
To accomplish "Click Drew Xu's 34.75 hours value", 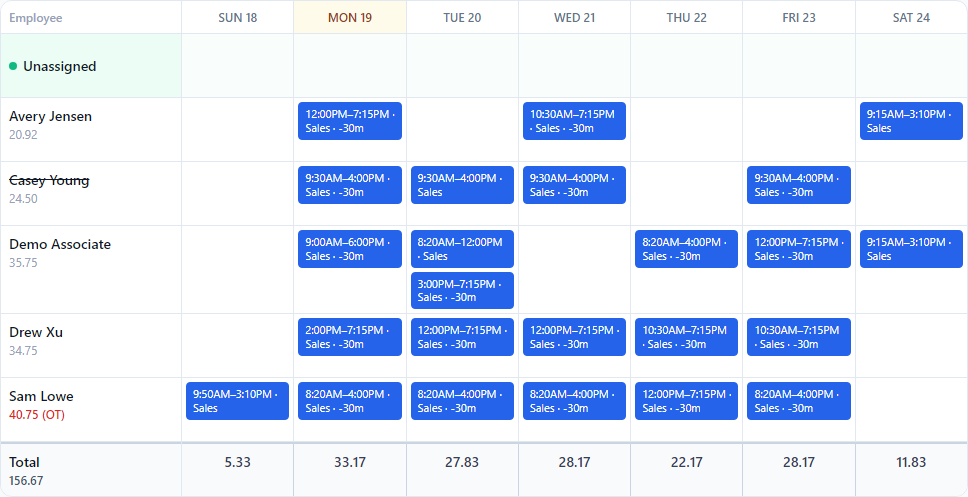I will pyautogui.click(x=23, y=351).
